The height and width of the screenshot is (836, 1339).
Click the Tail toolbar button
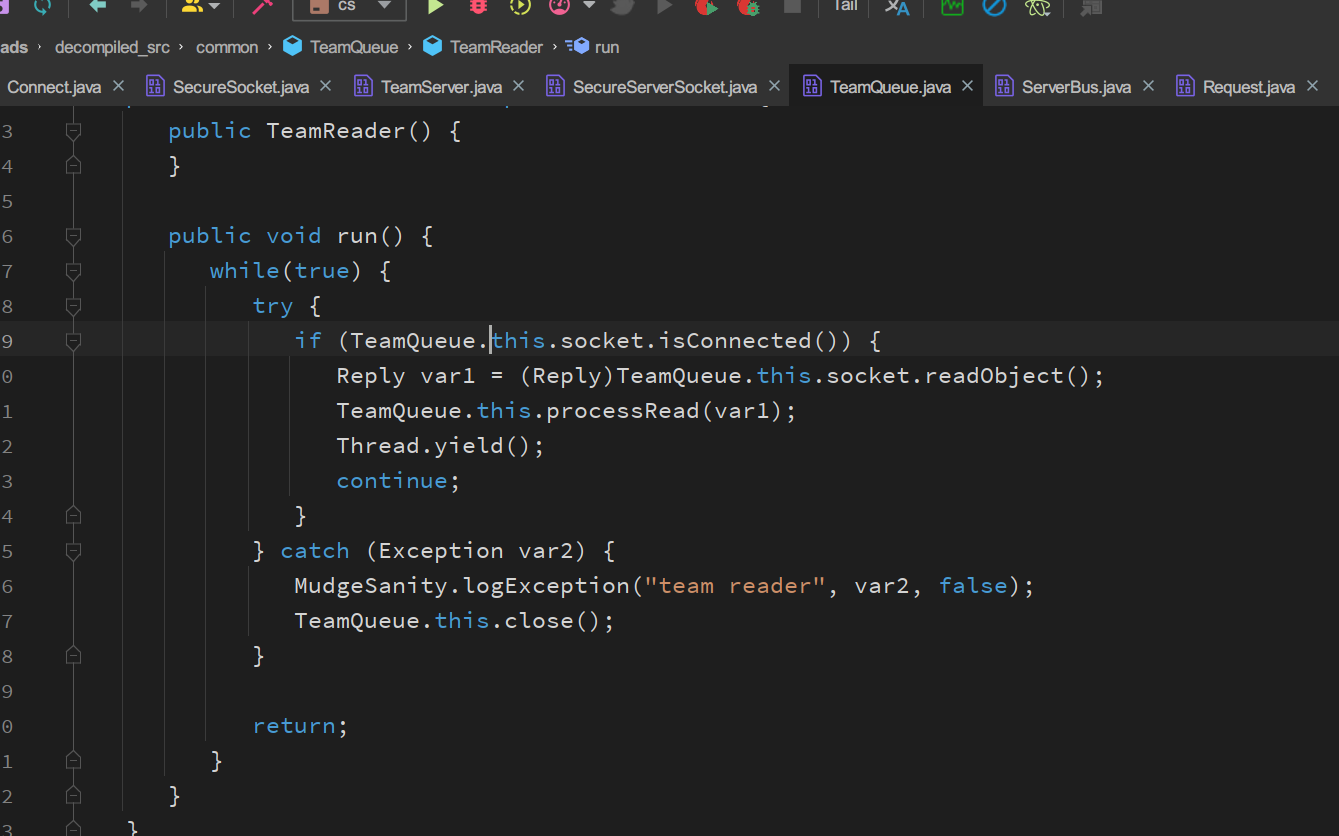coord(845,6)
